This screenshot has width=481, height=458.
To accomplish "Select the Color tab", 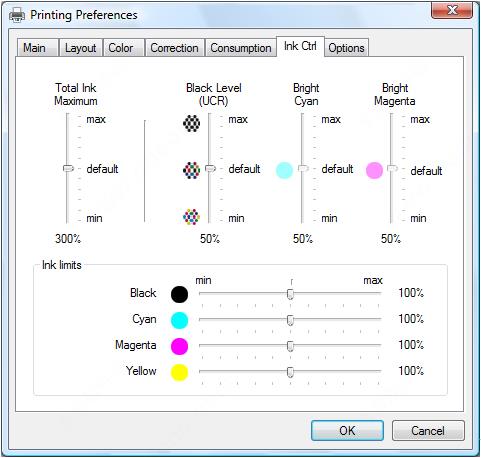I will tap(124, 48).
